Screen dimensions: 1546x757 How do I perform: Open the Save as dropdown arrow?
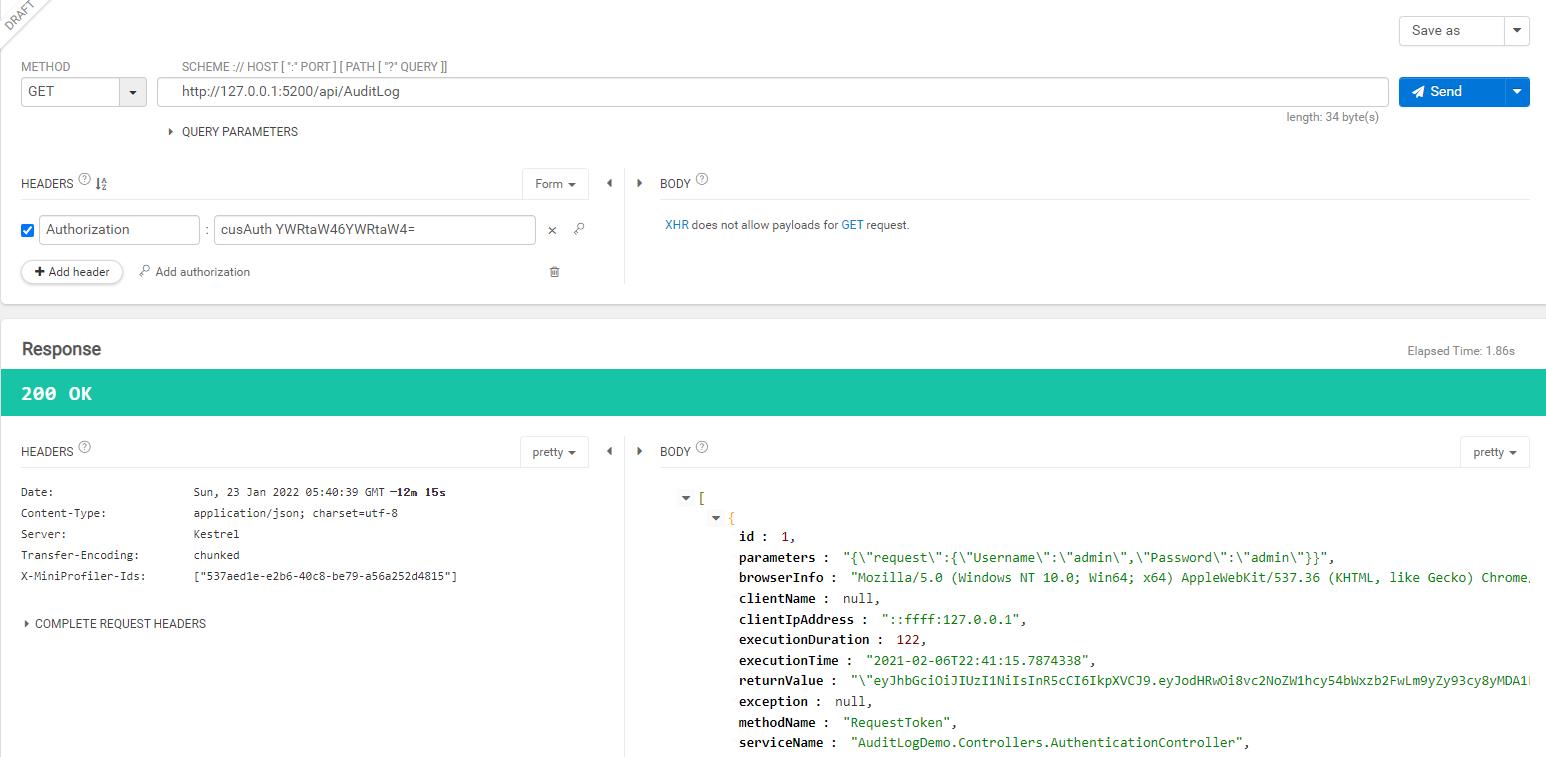[1517, 31]
